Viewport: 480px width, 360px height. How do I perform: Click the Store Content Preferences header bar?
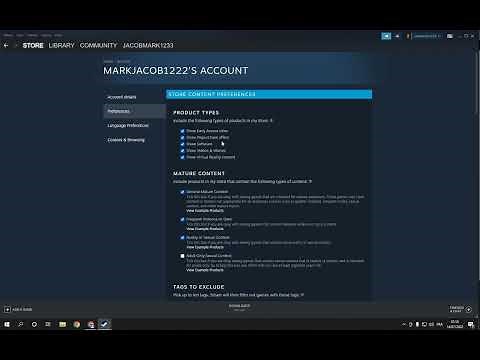pyautogui.click(x=269, y=94)
